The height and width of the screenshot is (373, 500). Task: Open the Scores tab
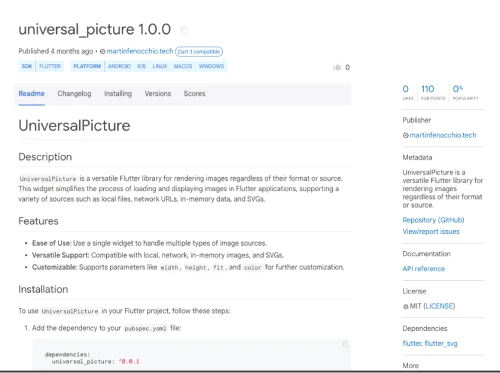click(x=194, y=94)
